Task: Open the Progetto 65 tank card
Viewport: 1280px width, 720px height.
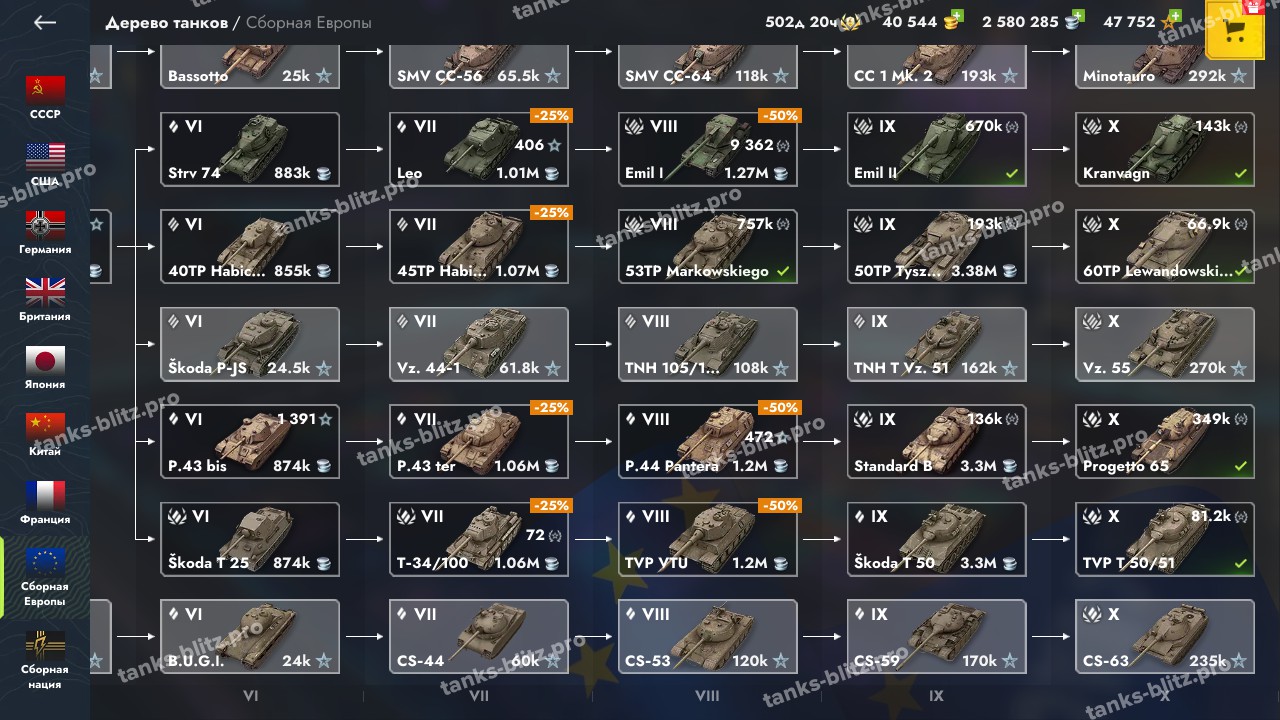Action: click(x=1165, y=442)
